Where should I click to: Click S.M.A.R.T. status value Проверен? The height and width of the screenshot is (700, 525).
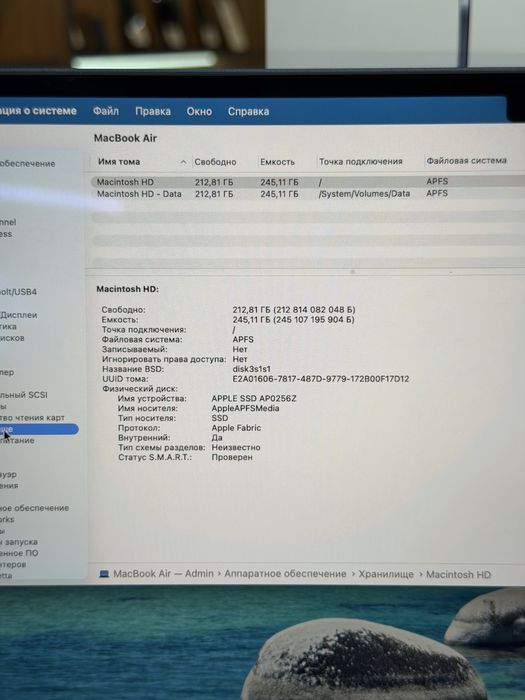point(232,457)
